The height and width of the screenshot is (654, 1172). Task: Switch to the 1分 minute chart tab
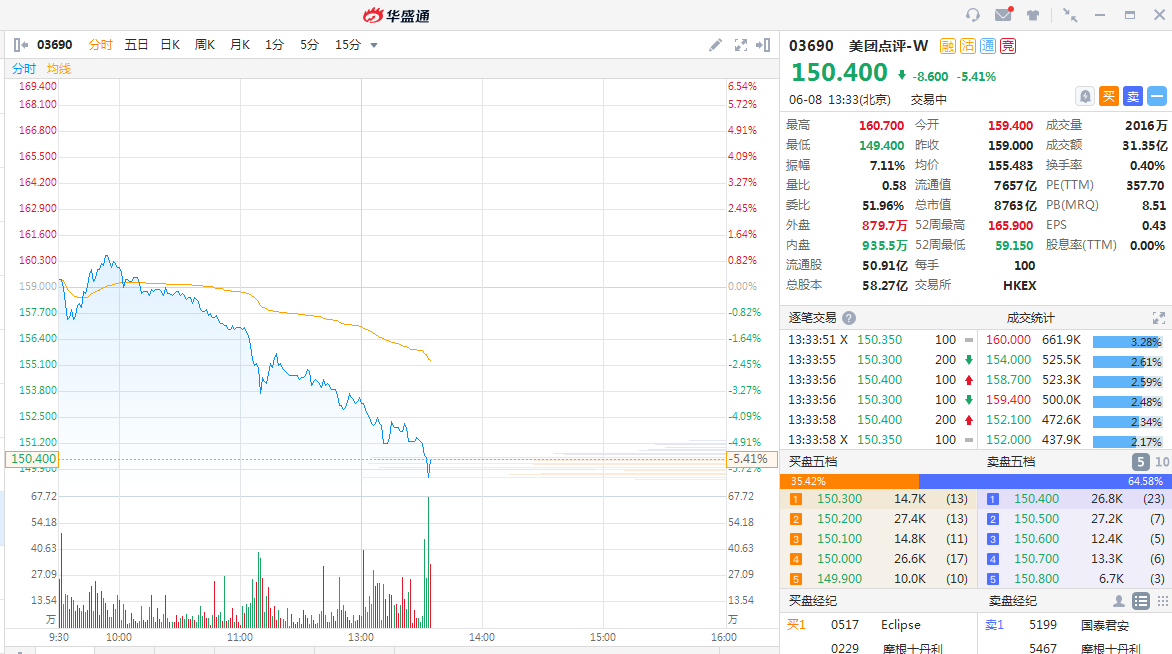point(274,45)
